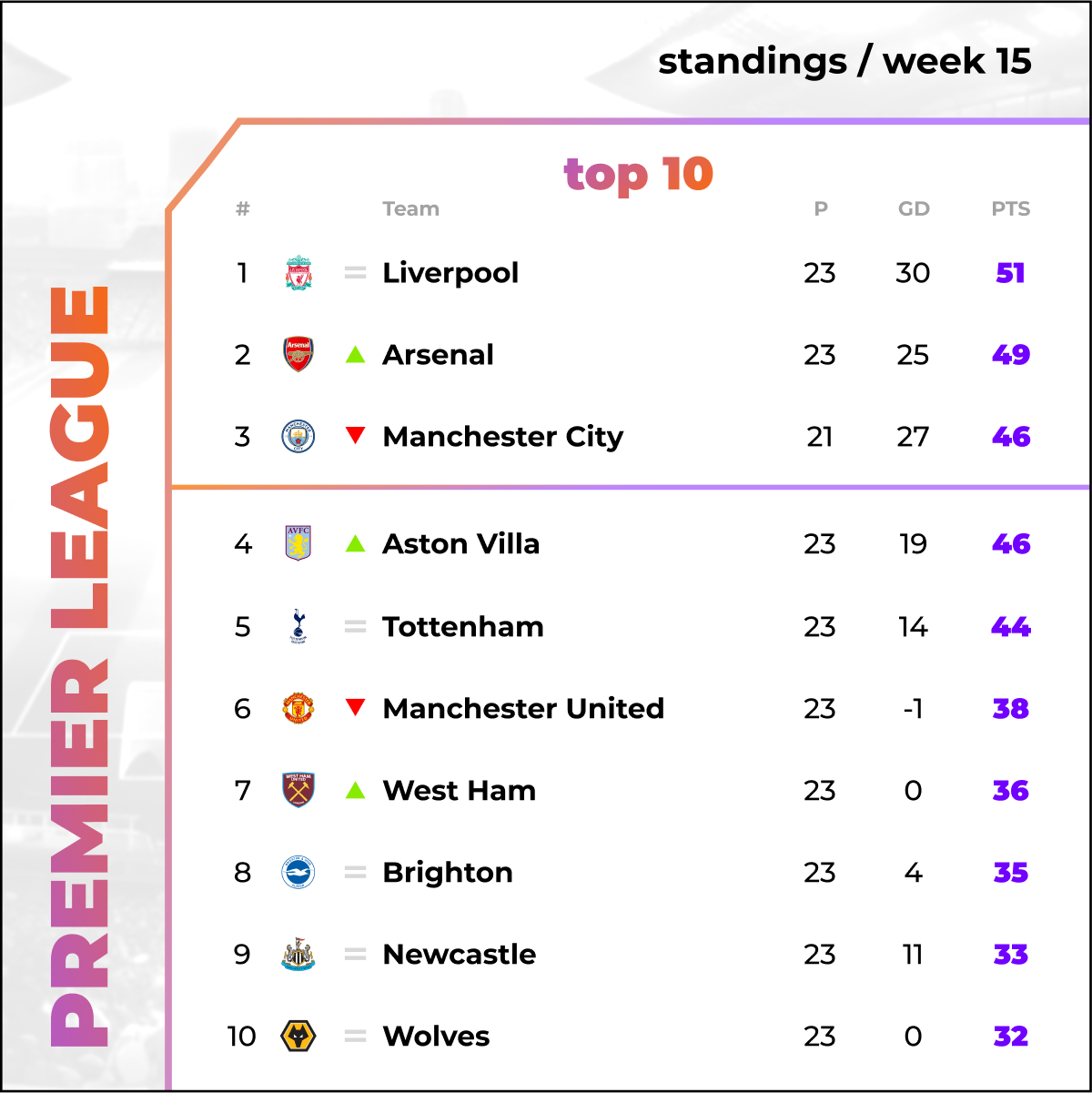The image size is (1092, 1093).
Task: Select the Manchester City crest
Action: (298, 437)
